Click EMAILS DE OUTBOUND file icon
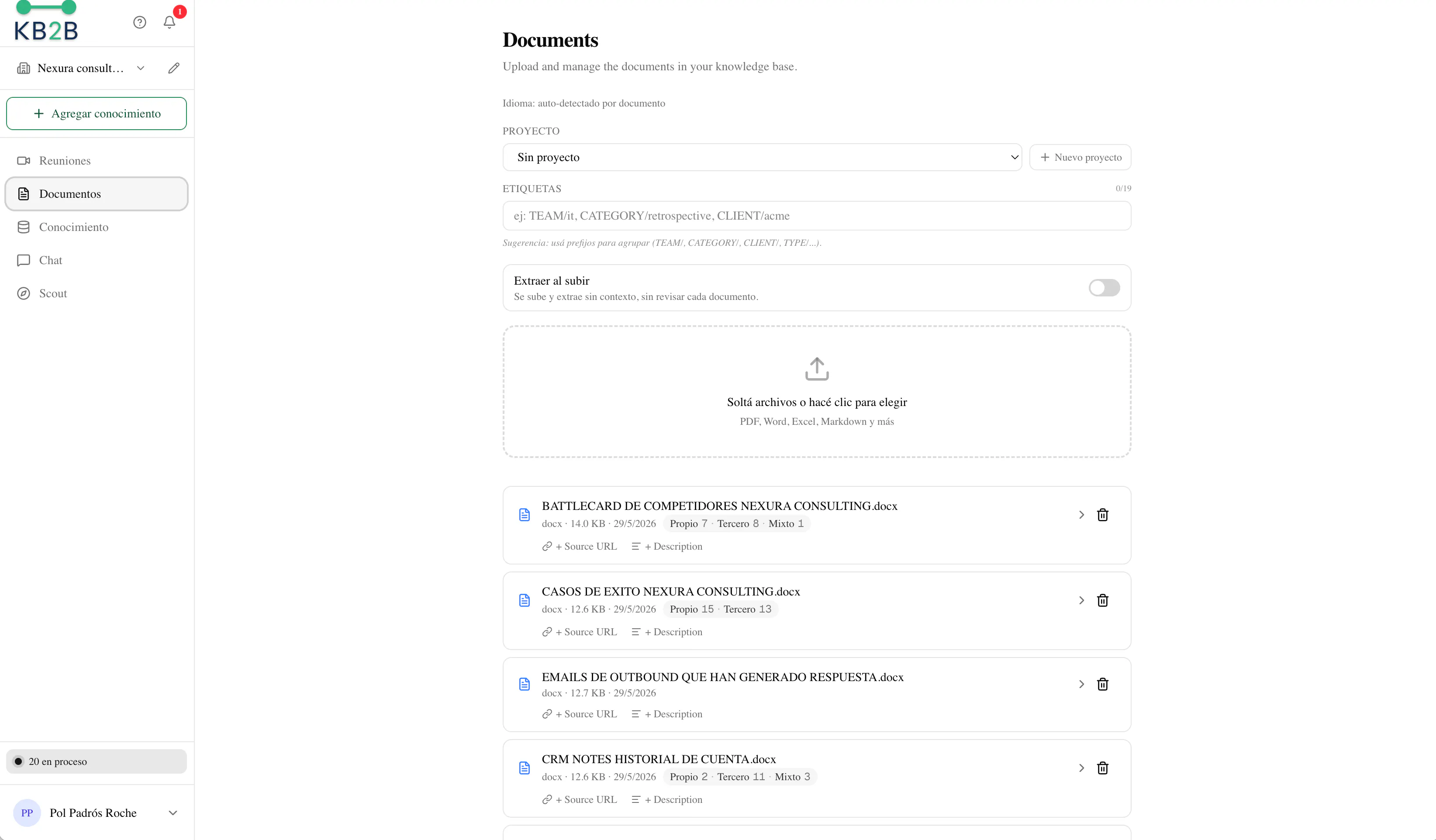The image size is (1436, 840). [x=524, y=684]
